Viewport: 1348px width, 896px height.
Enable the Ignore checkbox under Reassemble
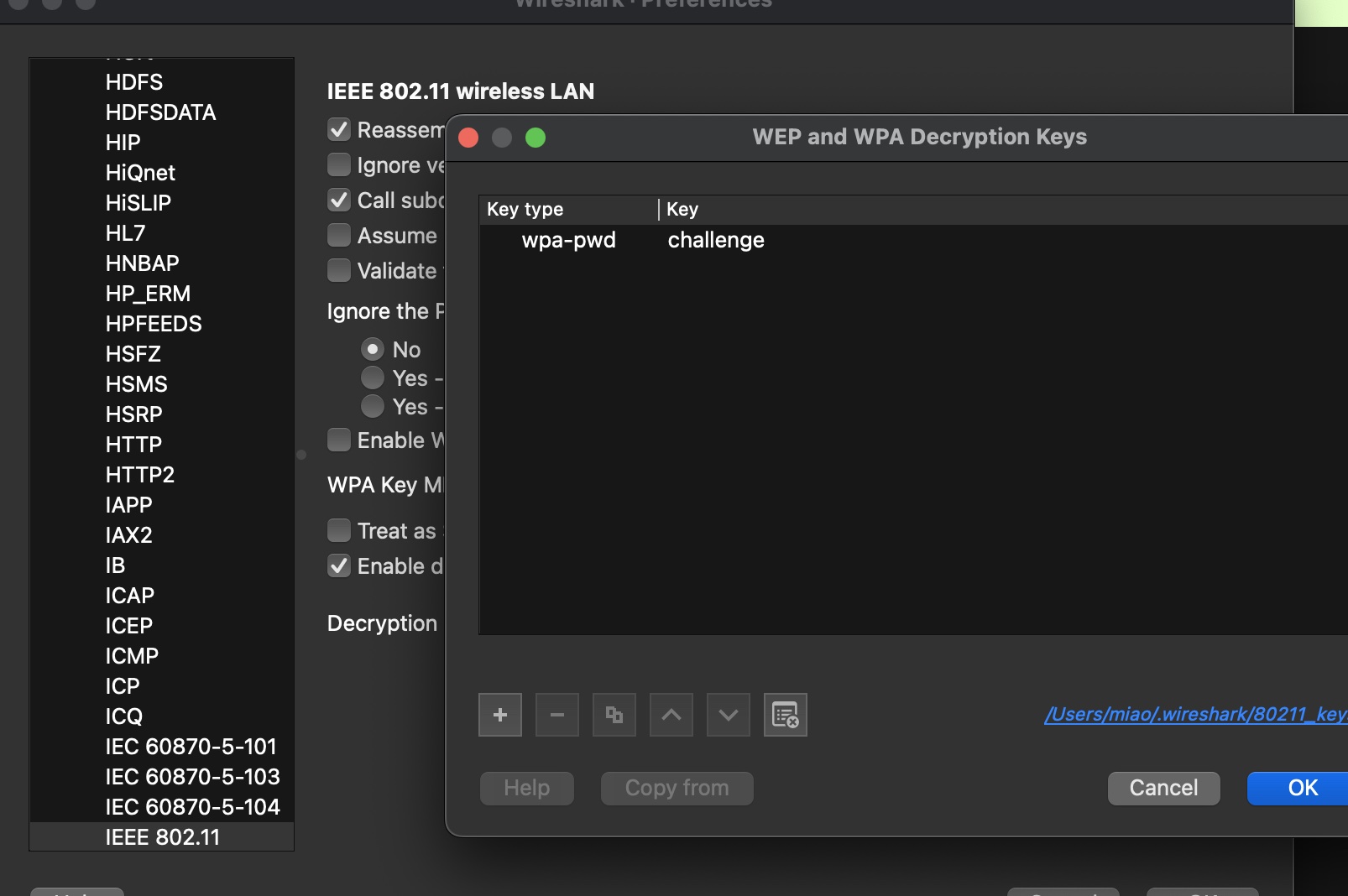point(339,165)
